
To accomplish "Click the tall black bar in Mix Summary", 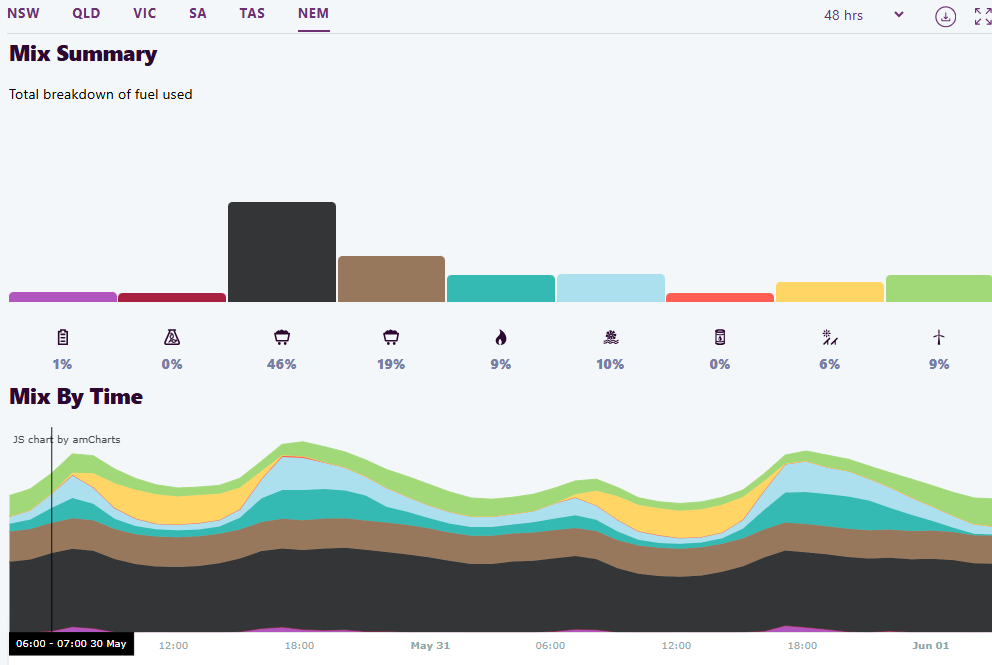I will click(281, 252).
